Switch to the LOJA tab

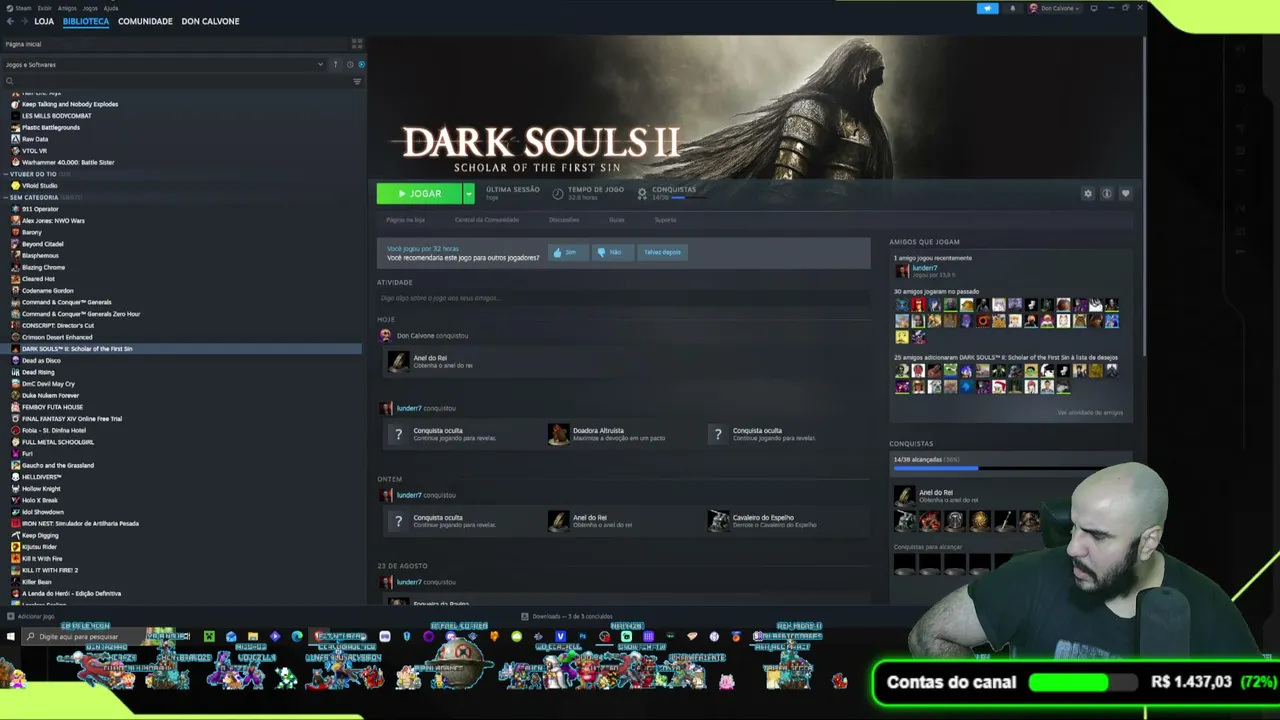click(44, 21)
